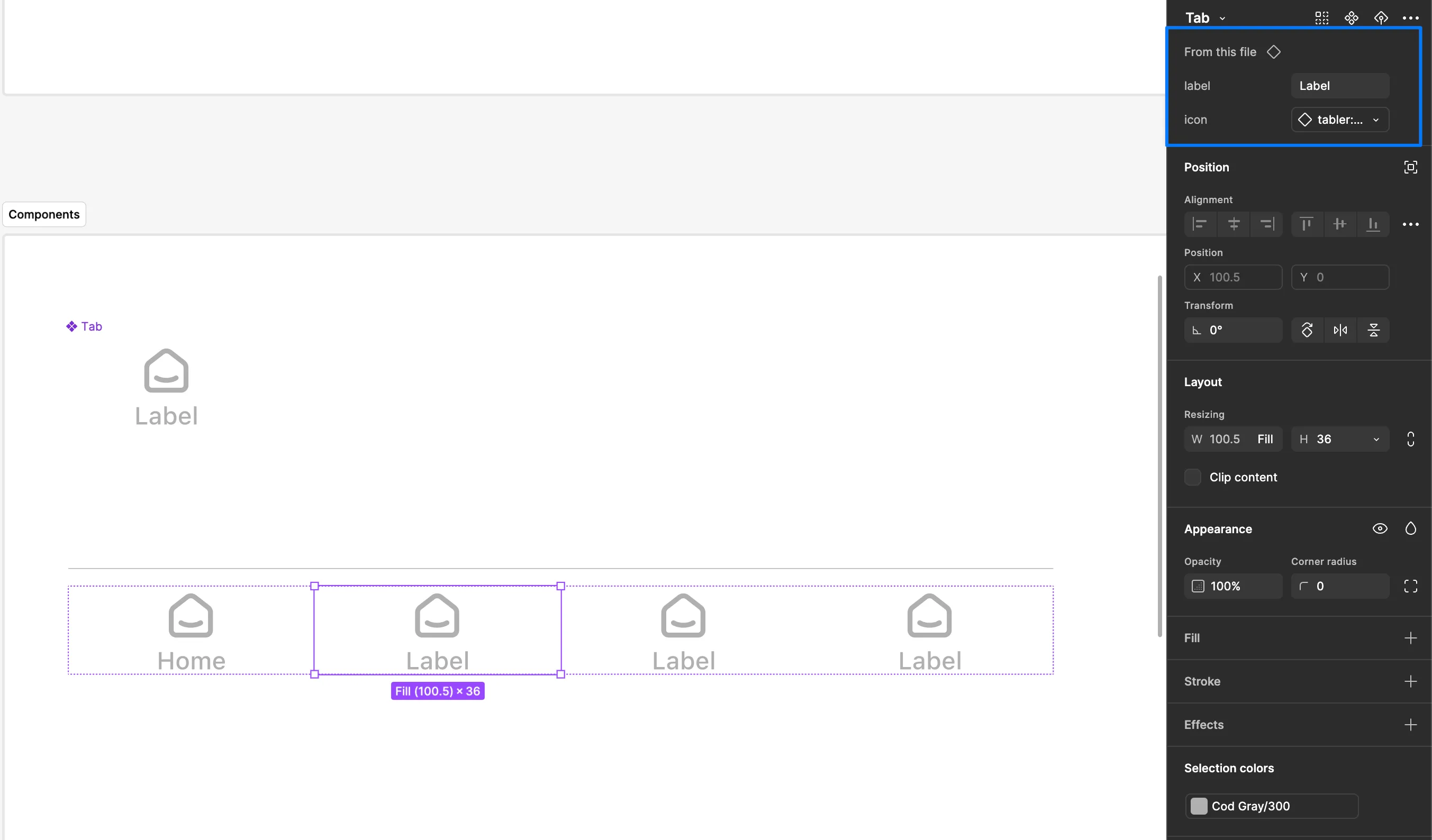Click the flip vertical icon
1432x840 pixels.
tap(1373, 330)
